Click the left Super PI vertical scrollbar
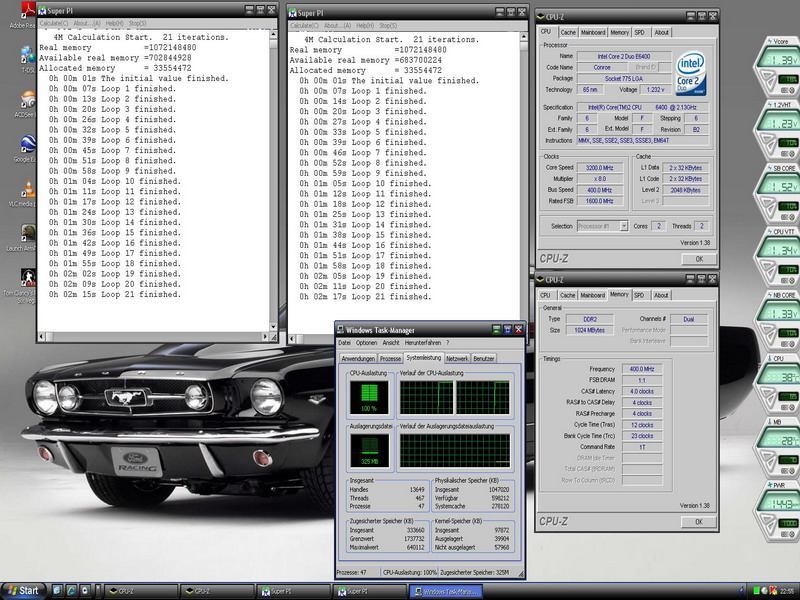This screenshot has height=600, width=800. pyautogui.click(x=273, y=181)
